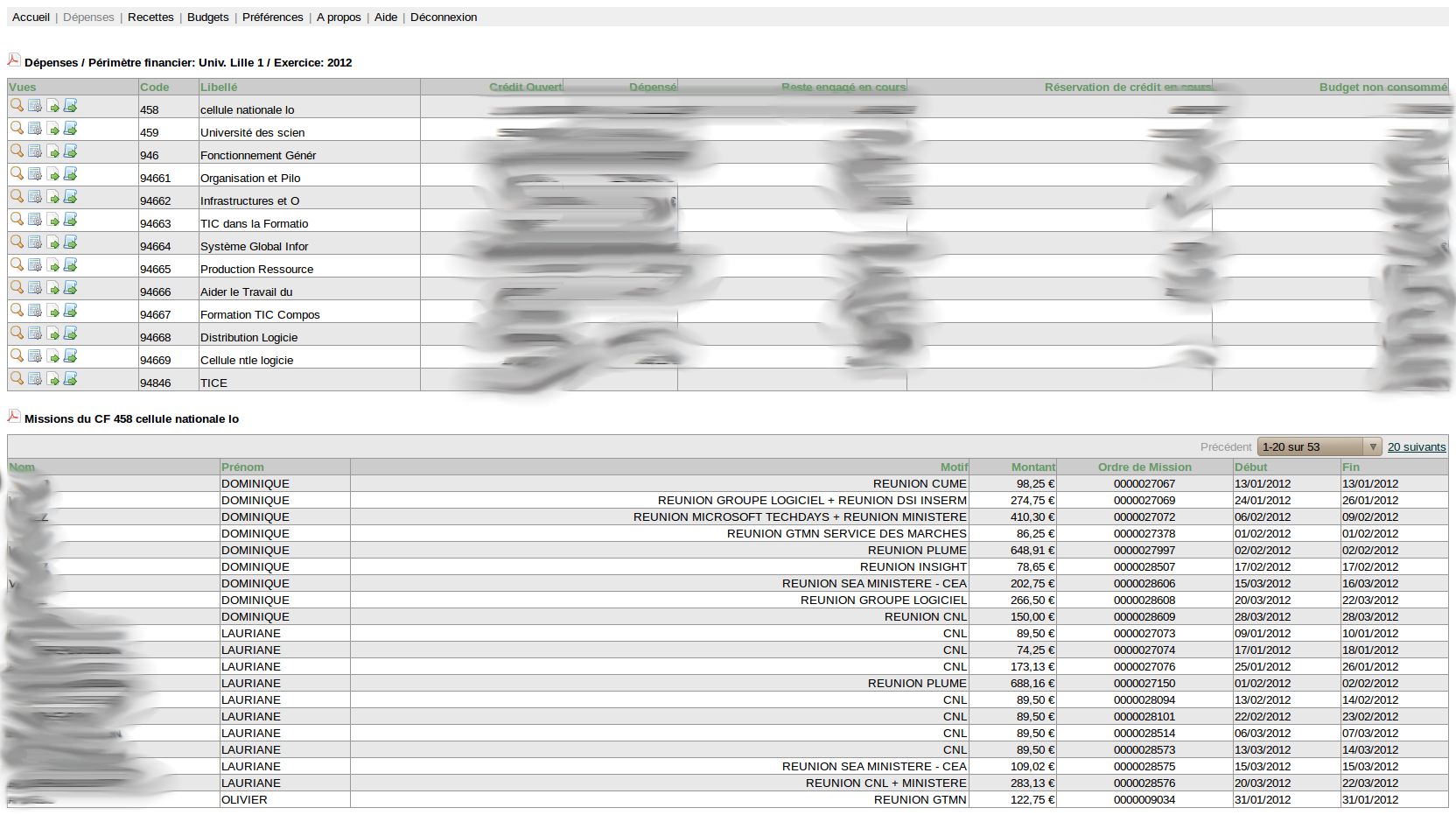
Task: Click the blue scroll-with-arrow icon for code 94664
Action: pyautogui.click(x=71, y=242)
